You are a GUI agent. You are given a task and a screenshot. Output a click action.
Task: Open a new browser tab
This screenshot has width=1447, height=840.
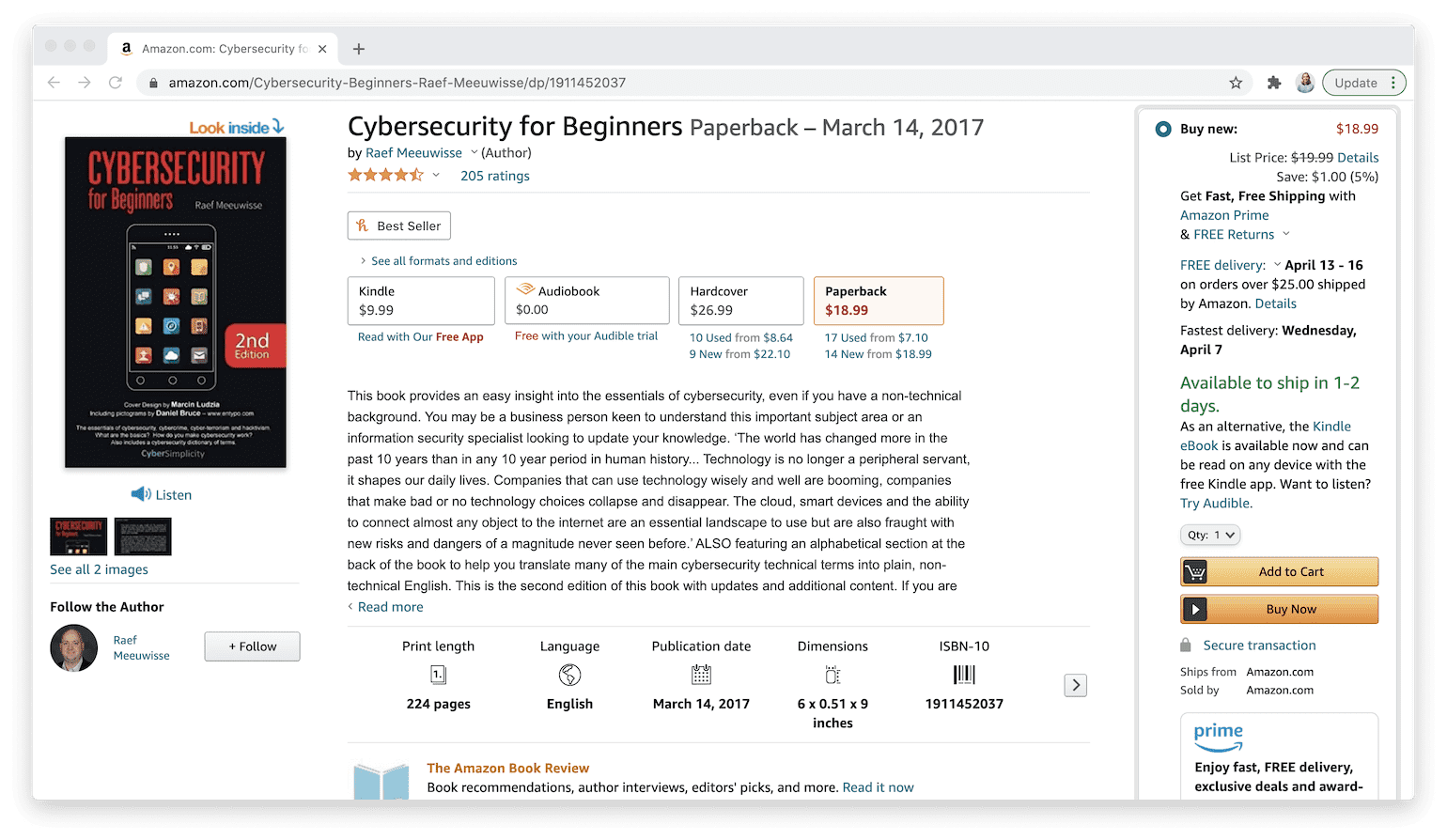point(359,49)
